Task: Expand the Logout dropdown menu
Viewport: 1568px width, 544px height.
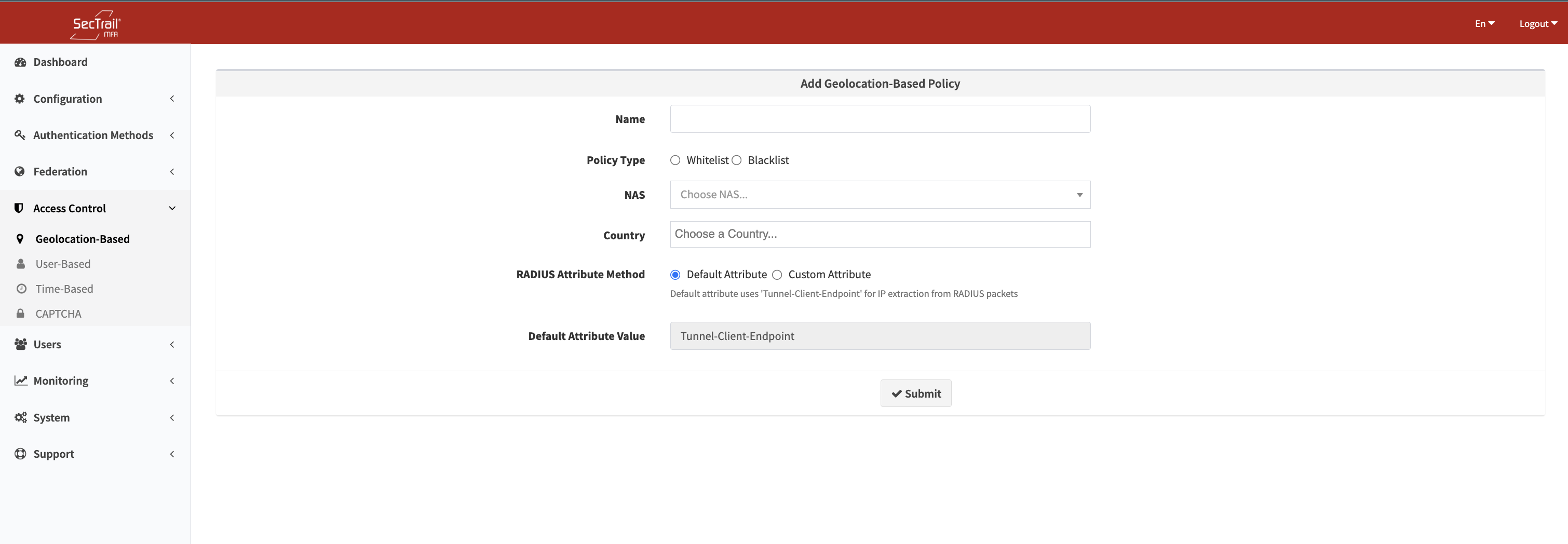Action: tap(1537, 24)
